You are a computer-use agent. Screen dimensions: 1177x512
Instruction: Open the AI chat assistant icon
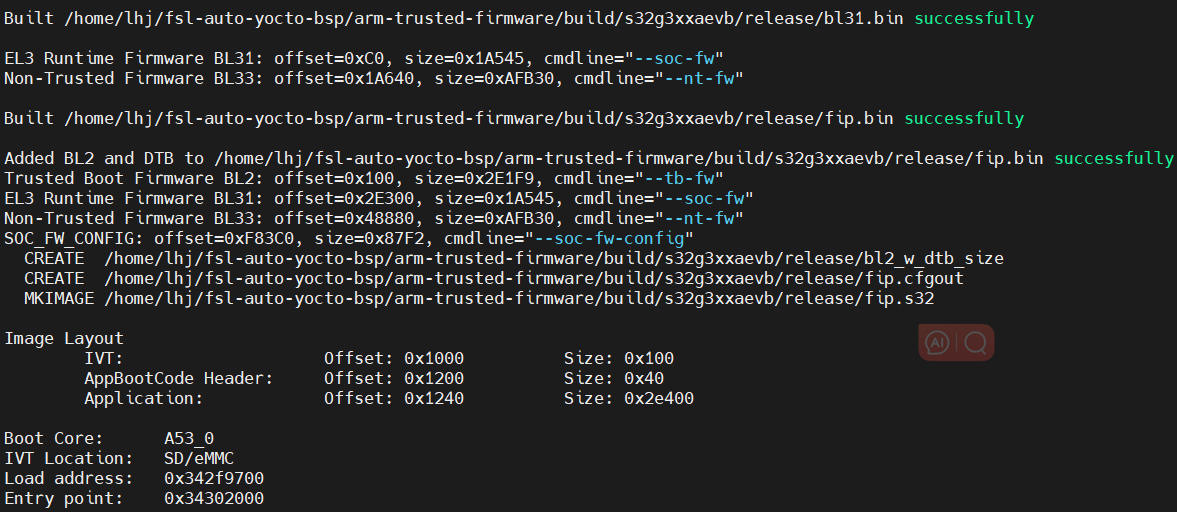937,343
